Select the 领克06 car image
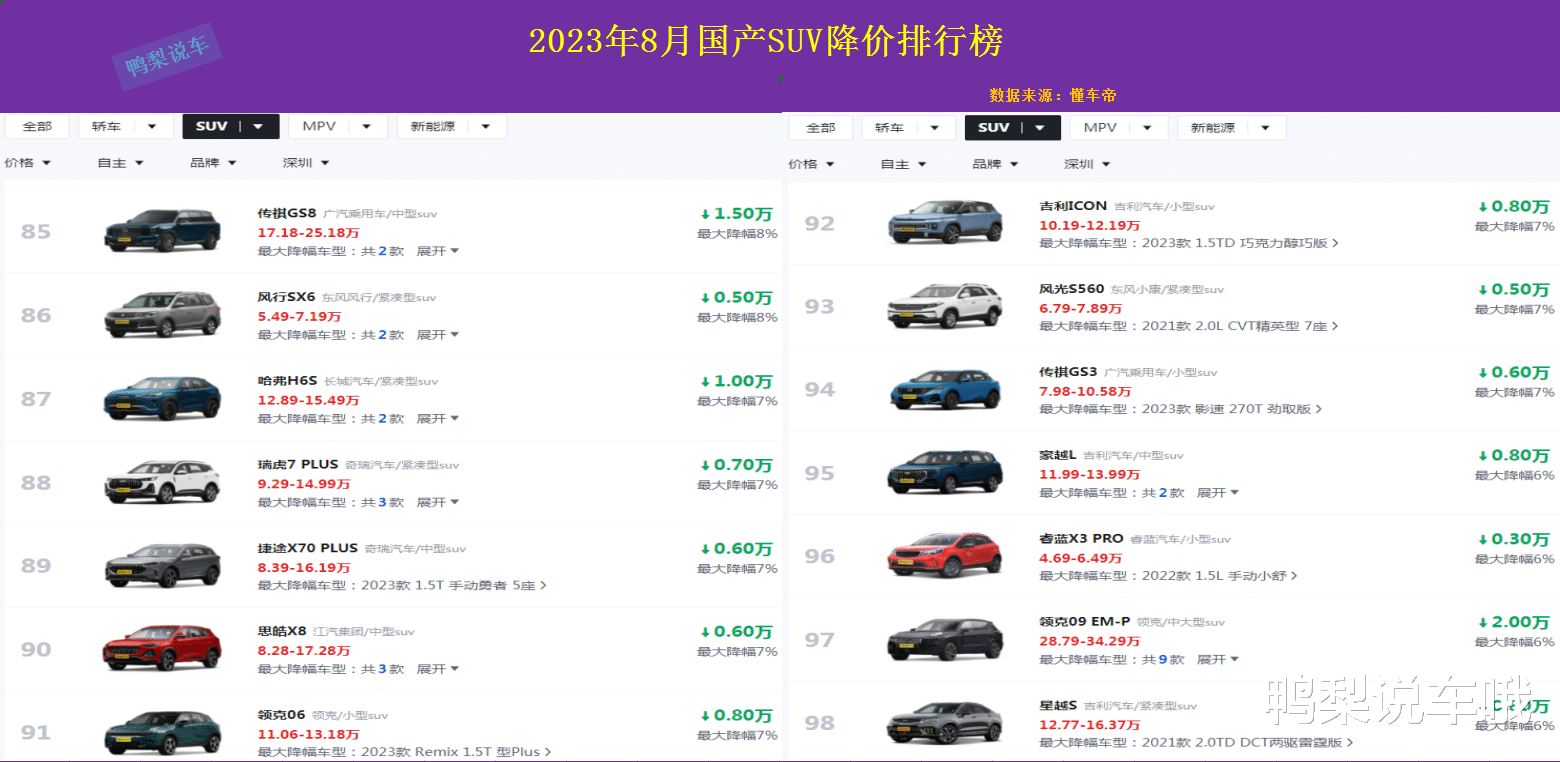 [162, 732]
